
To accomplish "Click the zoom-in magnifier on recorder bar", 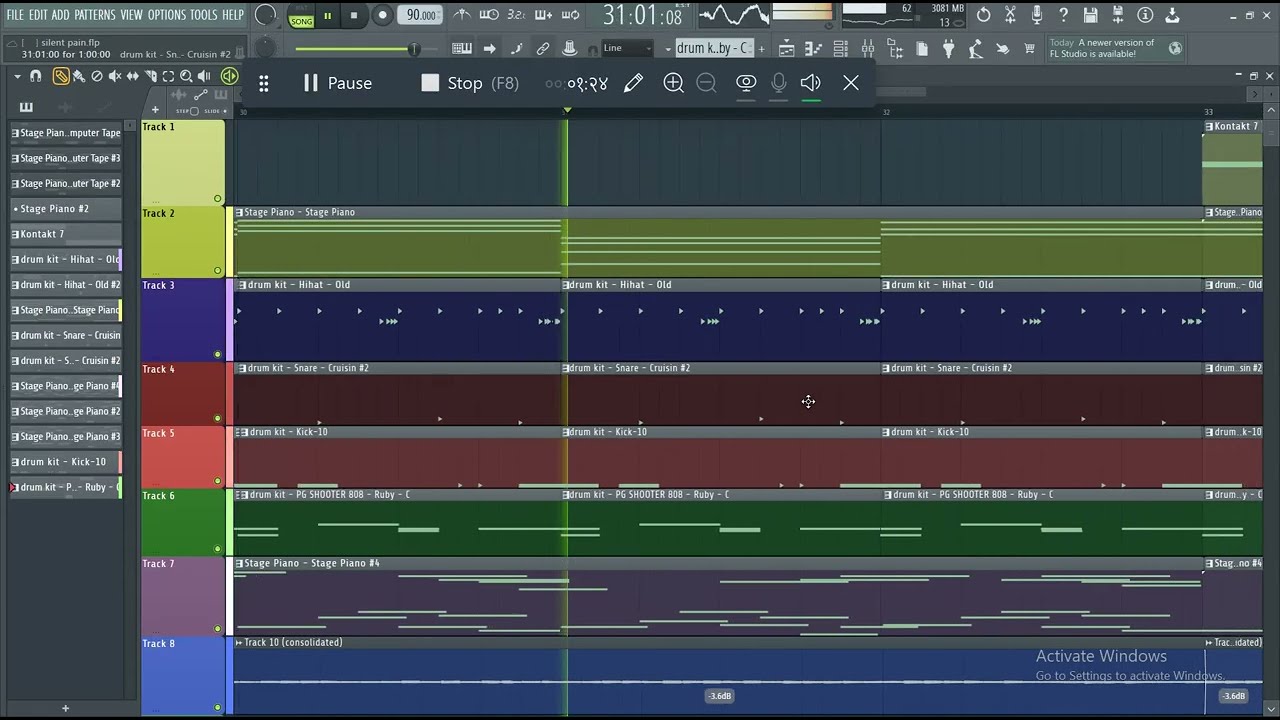I will tap(673, 83).
